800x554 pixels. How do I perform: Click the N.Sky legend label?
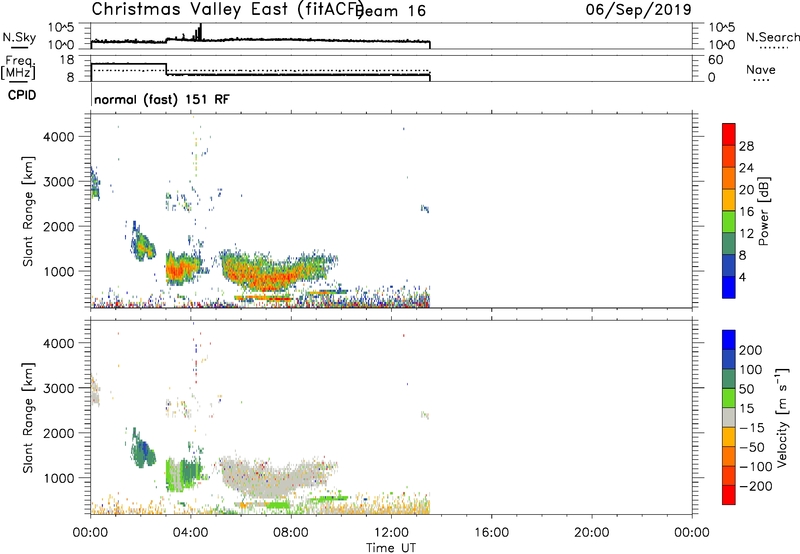(x=19, y=37)
